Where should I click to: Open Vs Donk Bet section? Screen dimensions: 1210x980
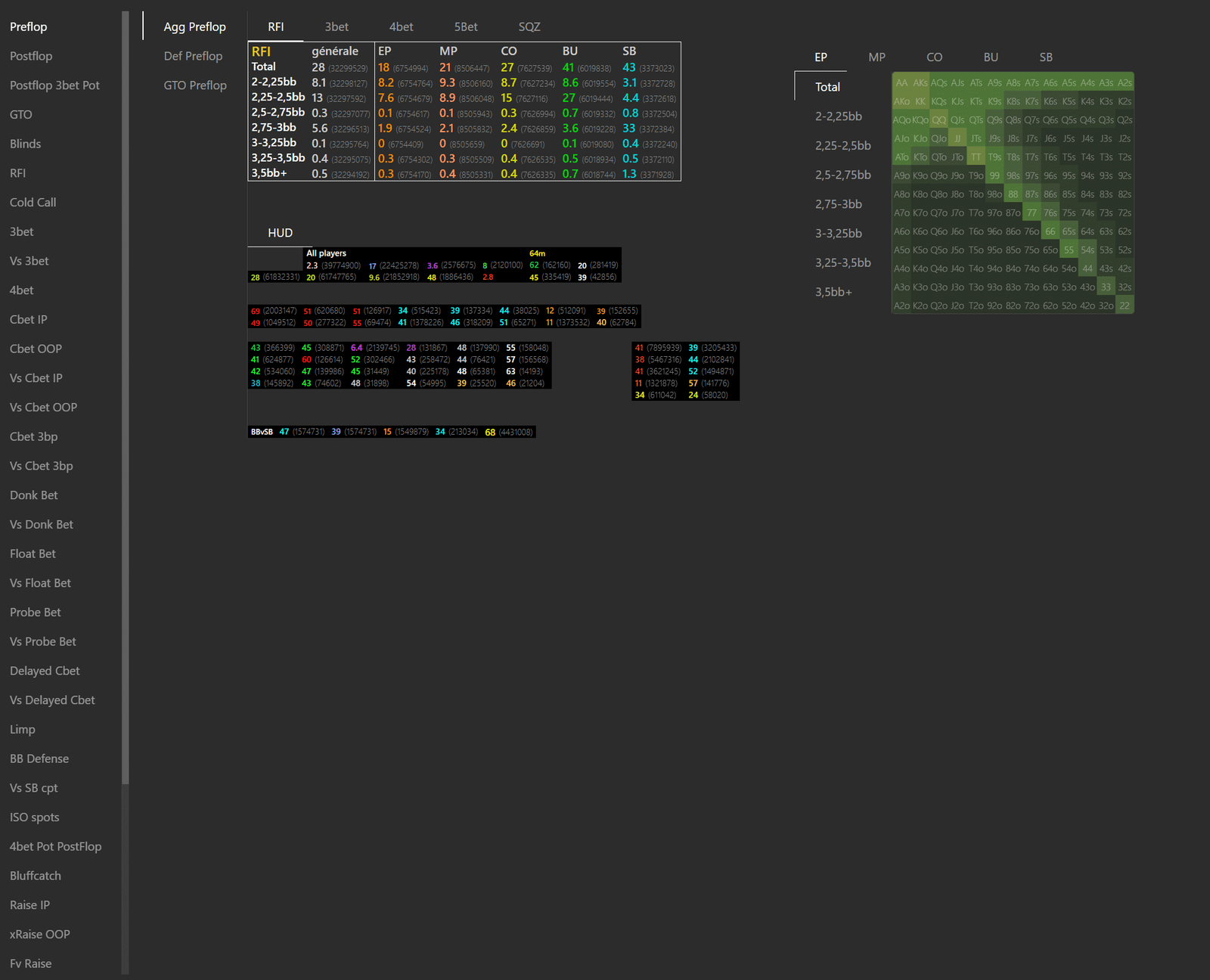(42, 525)
